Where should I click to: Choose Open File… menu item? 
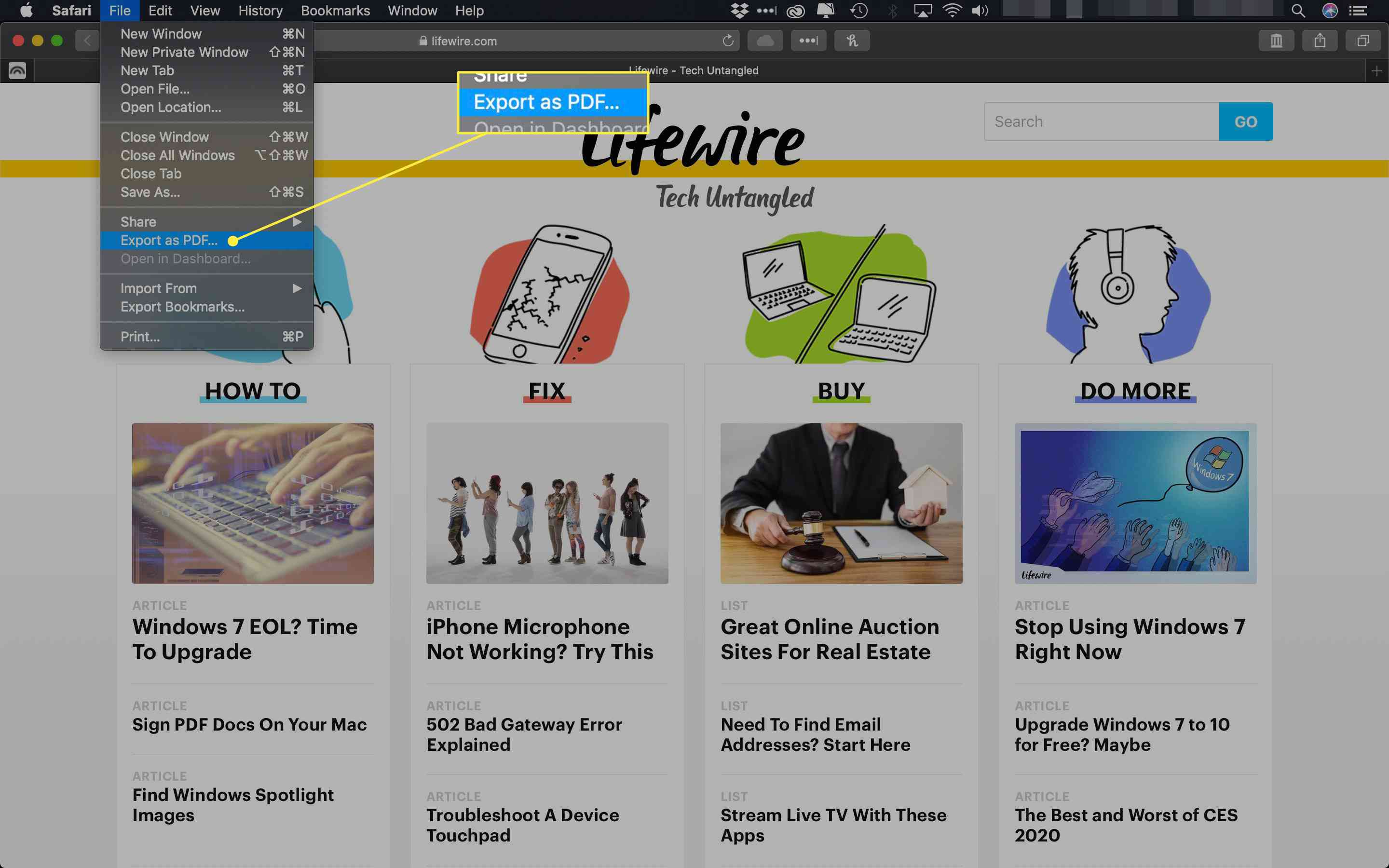(x=206, y=89)
